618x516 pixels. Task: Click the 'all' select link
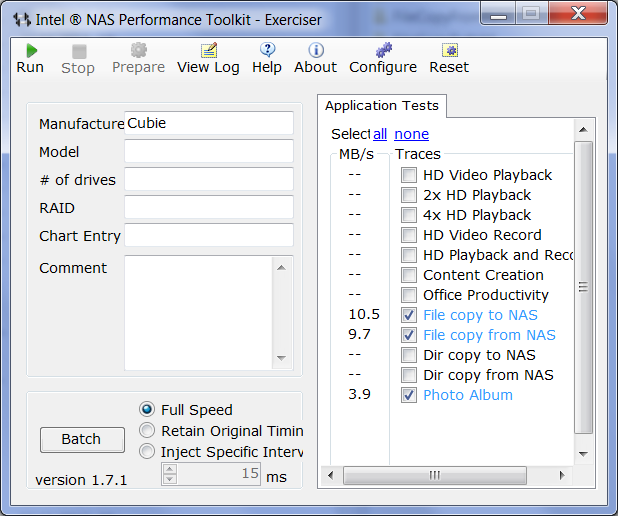coord(380,134)
